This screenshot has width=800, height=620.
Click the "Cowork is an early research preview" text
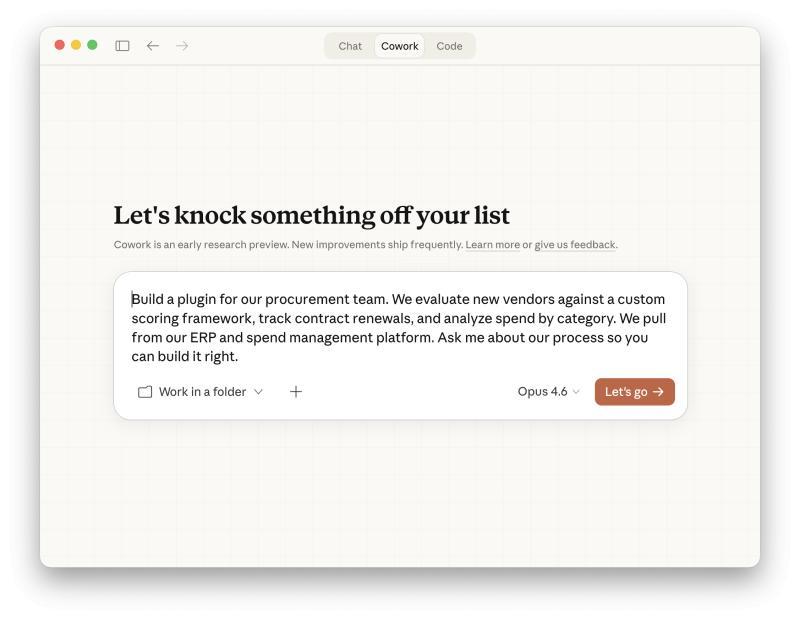click(x=287, y=245)
